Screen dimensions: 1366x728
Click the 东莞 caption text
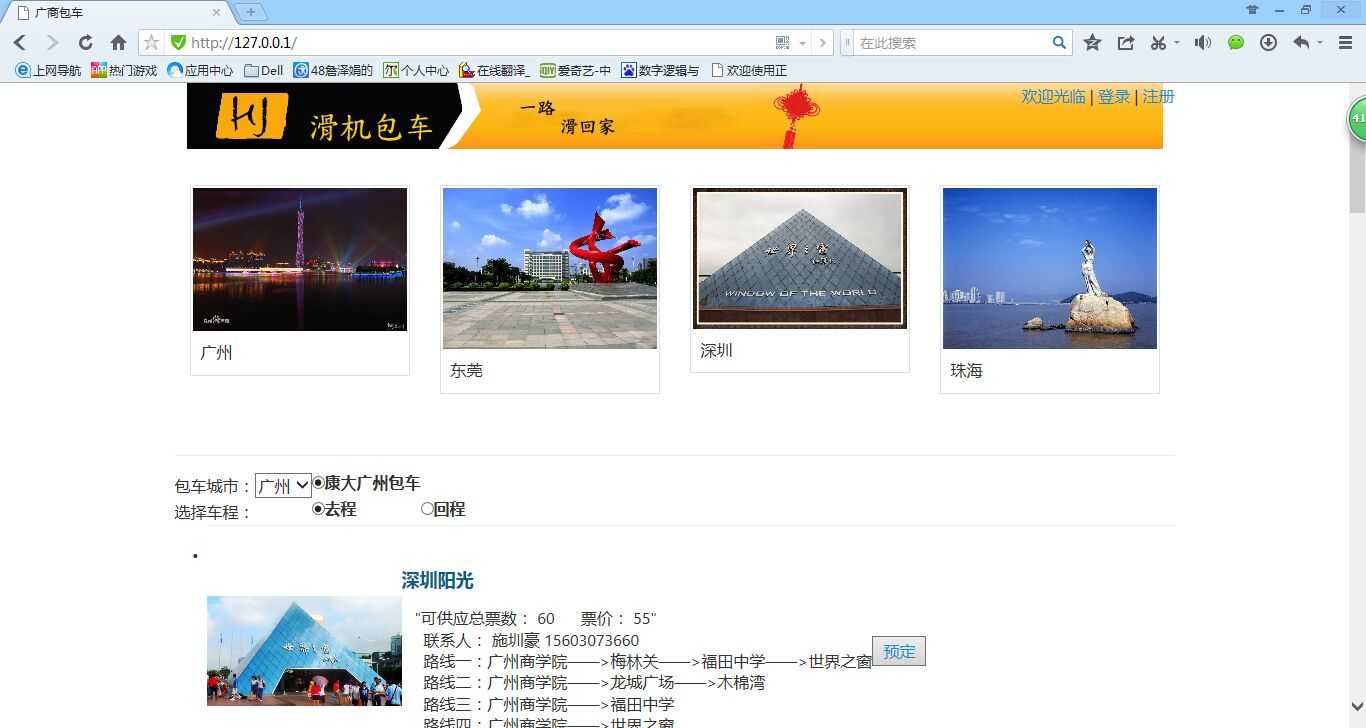click(466, 370)
